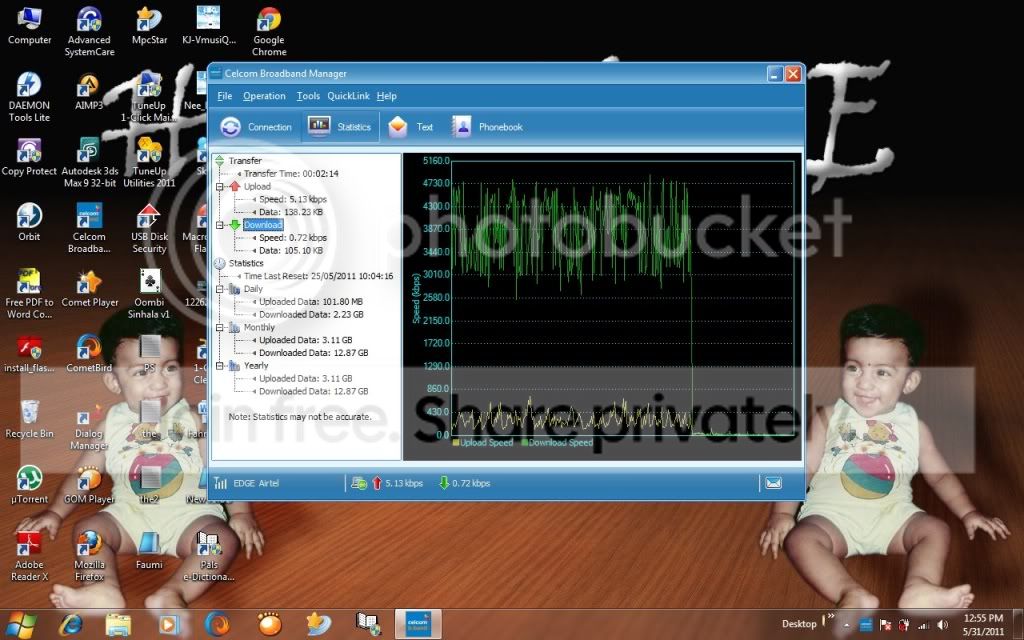This screenshot has height=640, width=1024.
Task: Open the Text messages envelope icon
Action: point(398,127)
